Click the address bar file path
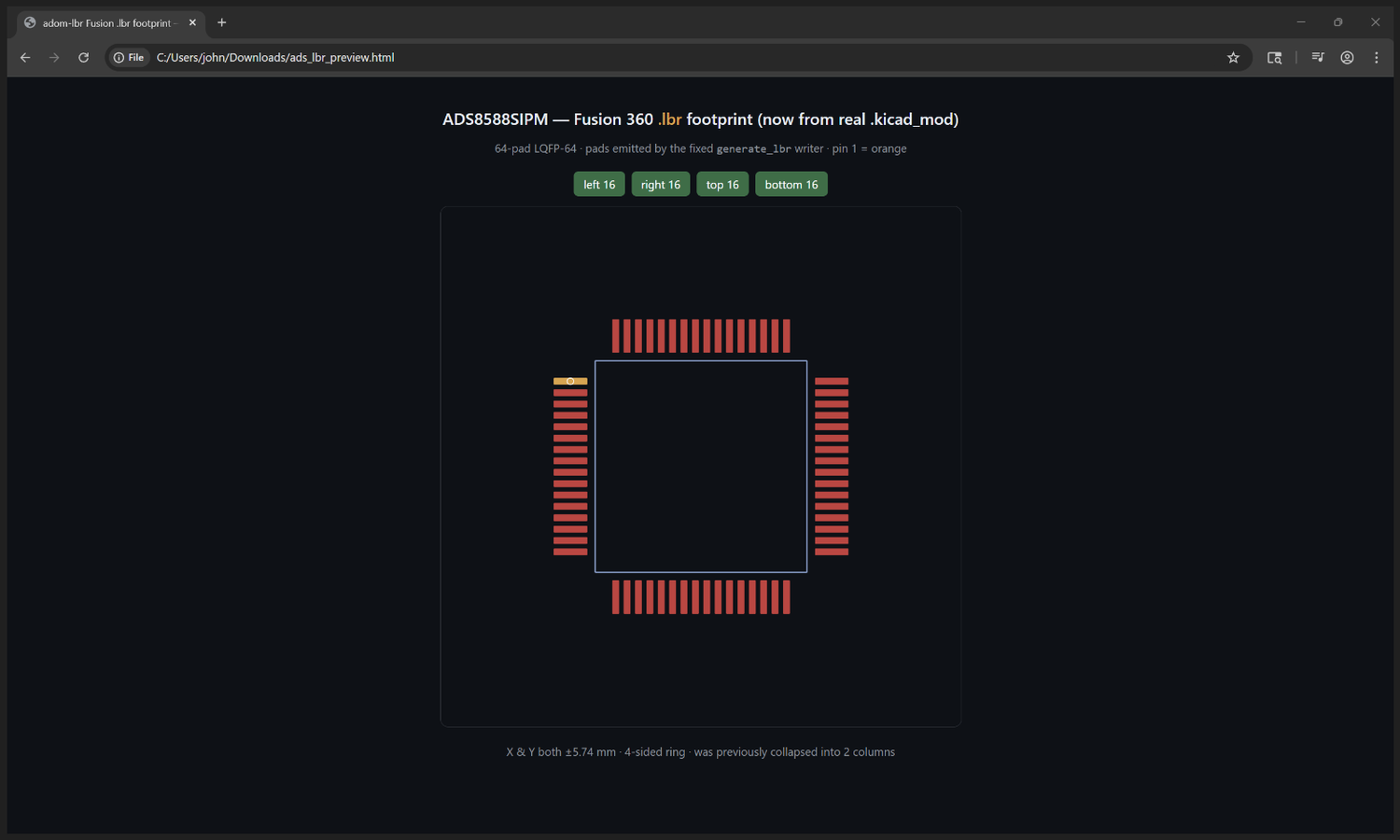 click(275, 58)
